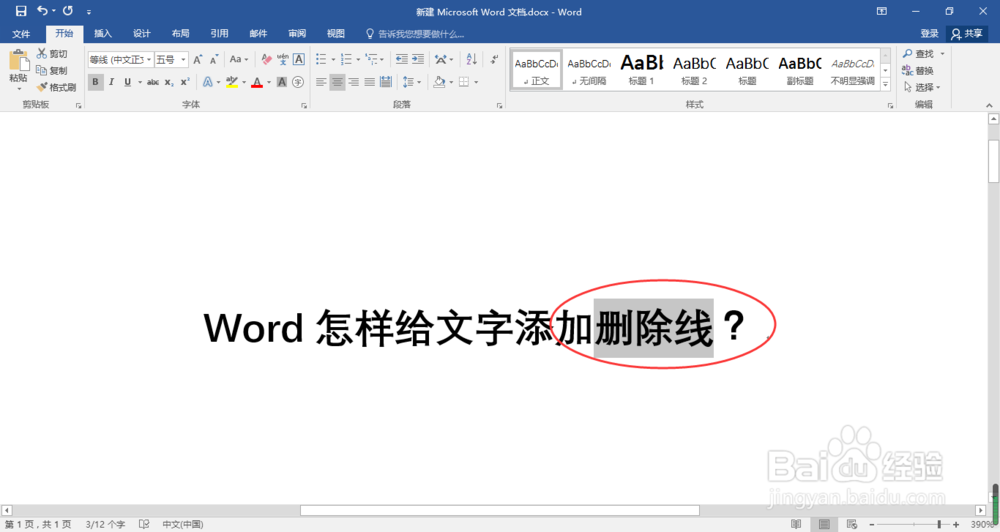
Task: Justify the paragraph
Action: 369,82
